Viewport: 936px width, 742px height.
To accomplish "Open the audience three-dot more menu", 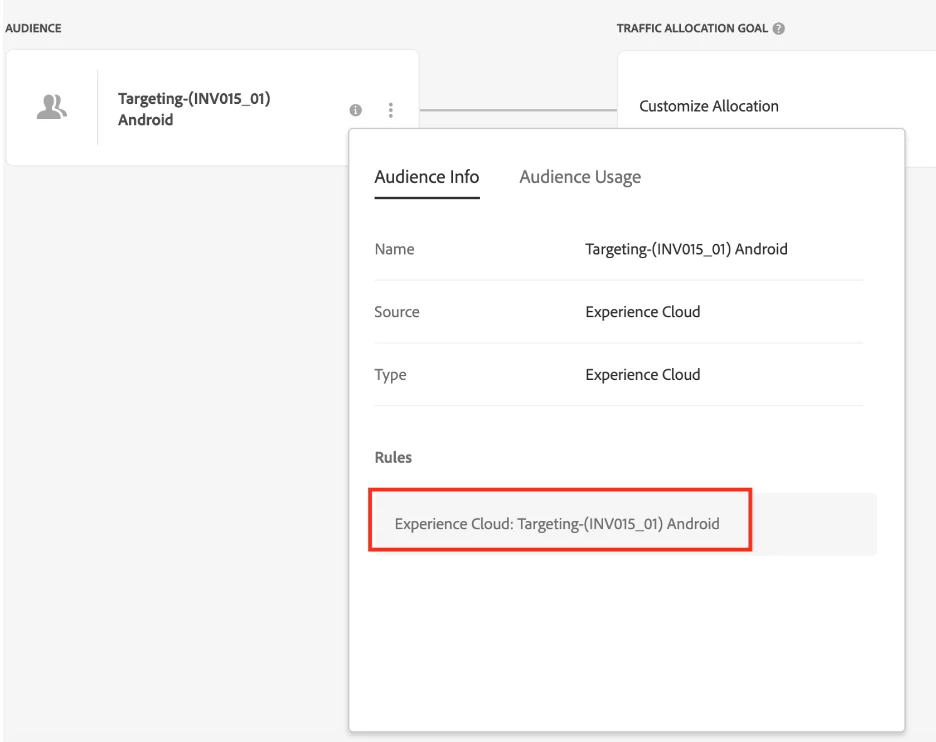I will pos(390,110).
